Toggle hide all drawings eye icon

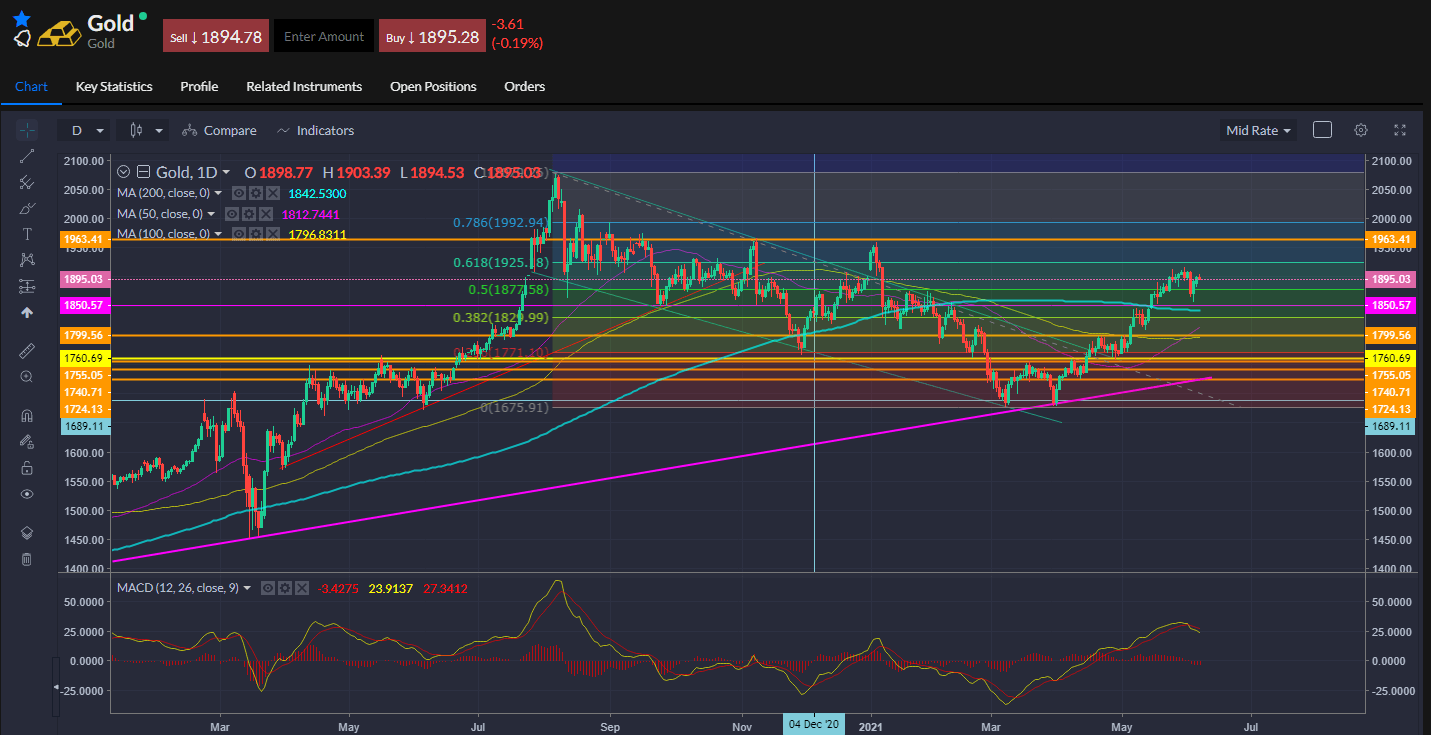coord(27,494)
